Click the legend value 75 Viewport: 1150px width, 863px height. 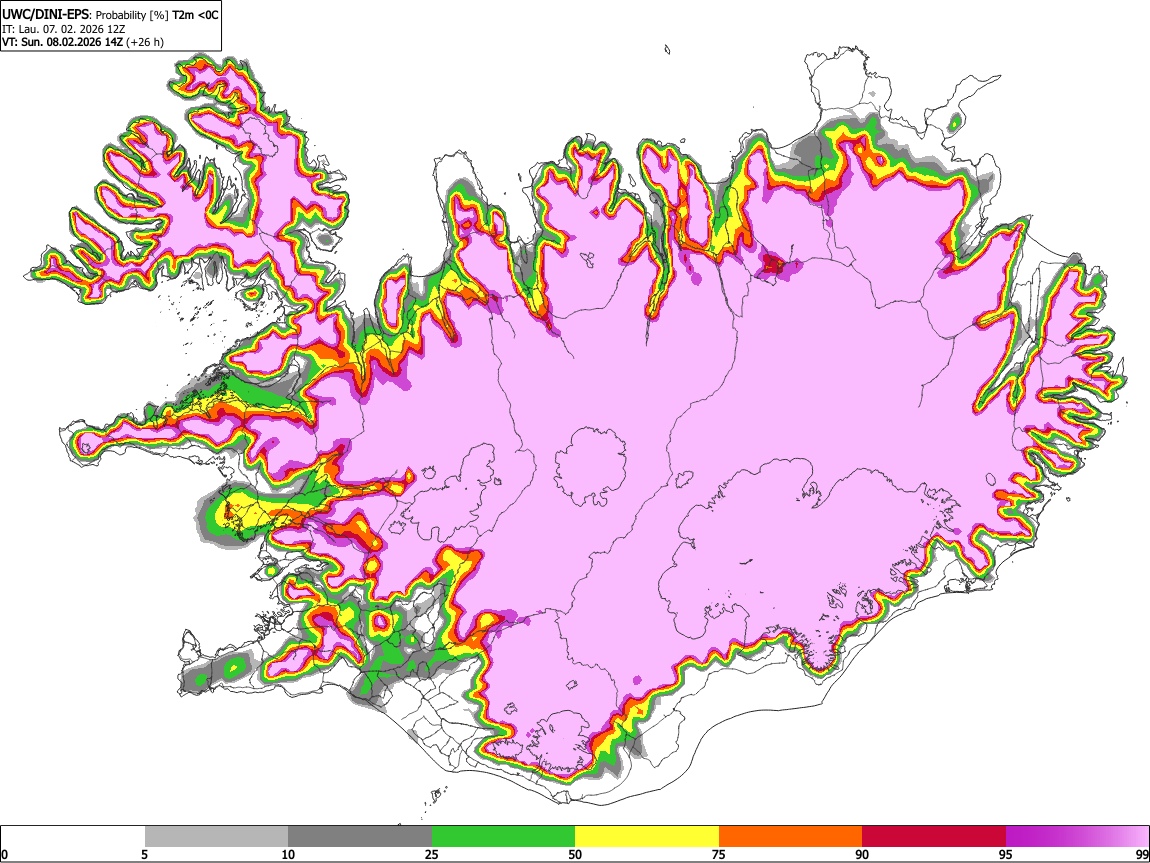pyautogui.click(x=719, y=855)
